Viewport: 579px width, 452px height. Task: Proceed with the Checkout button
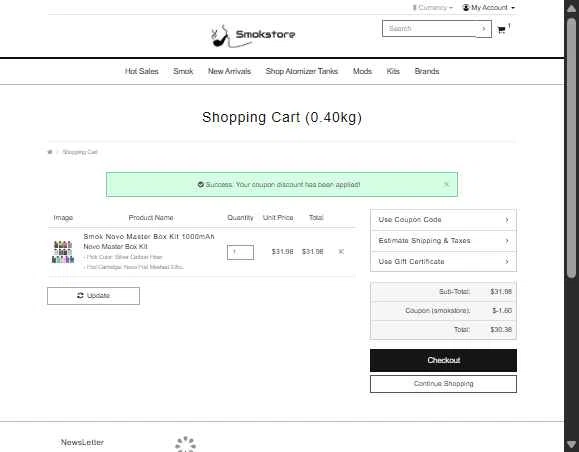pos(443,360)
